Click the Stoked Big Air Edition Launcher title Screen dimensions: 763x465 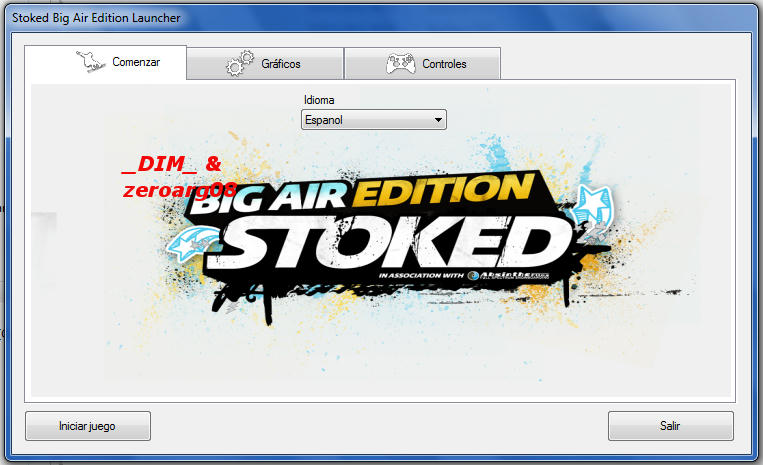[96, 18]
